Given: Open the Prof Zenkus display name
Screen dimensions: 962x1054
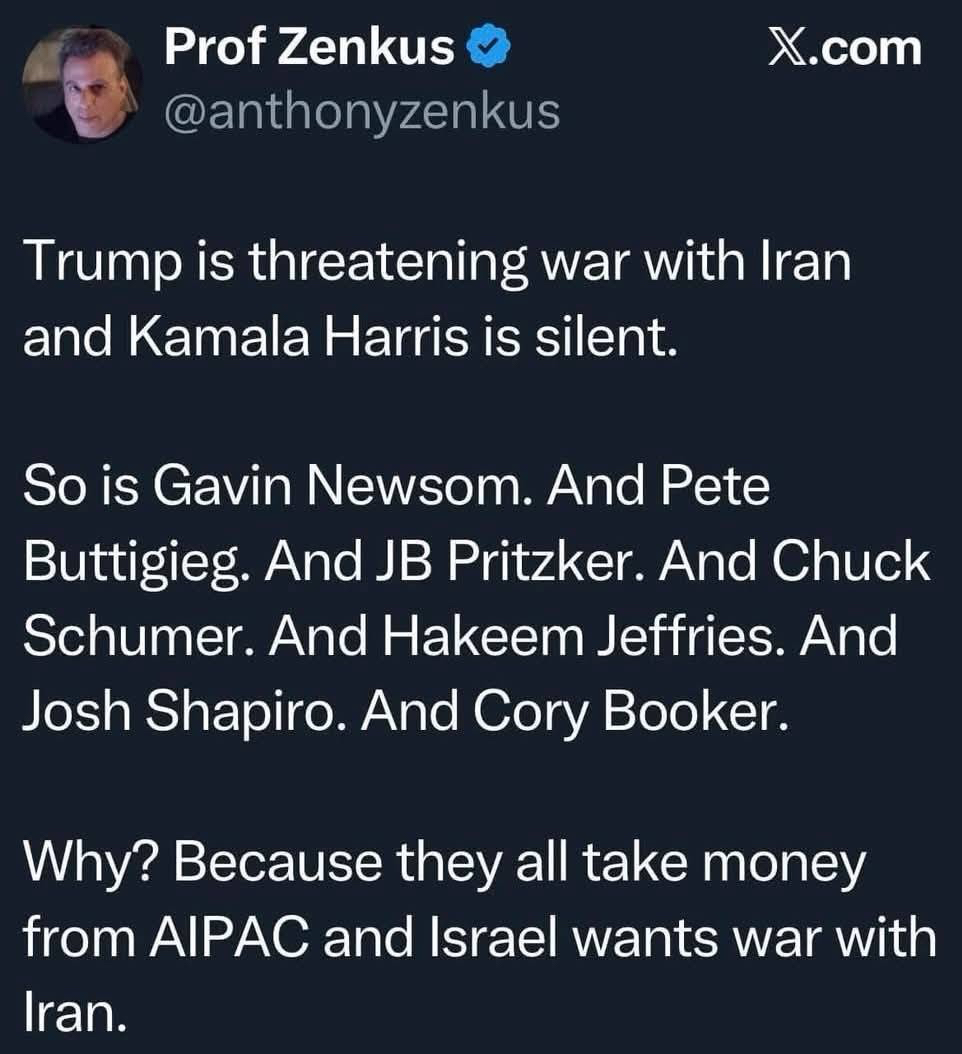Looking at the screenshot, I should pos(309,48).
